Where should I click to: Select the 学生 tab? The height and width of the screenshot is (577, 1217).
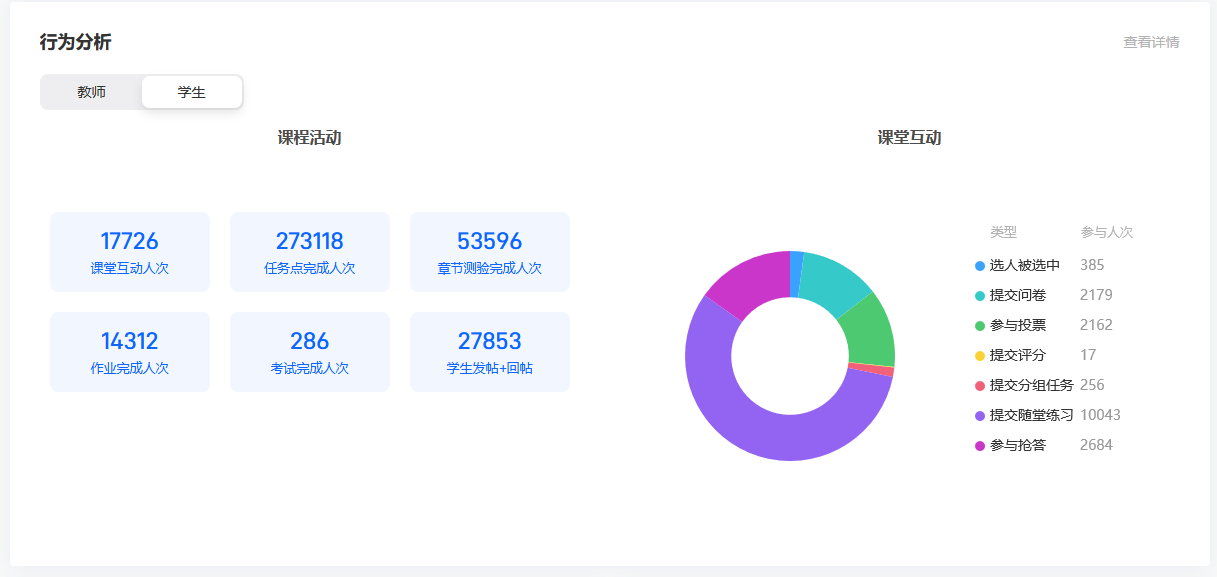[192, 92]
